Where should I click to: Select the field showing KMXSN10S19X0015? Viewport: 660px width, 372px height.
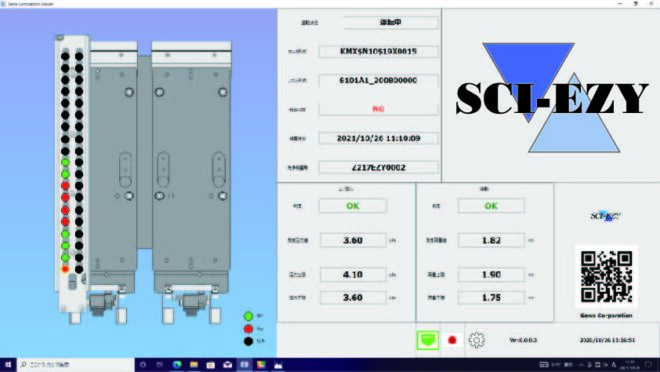pyautogui.click(x=378, y=51)
